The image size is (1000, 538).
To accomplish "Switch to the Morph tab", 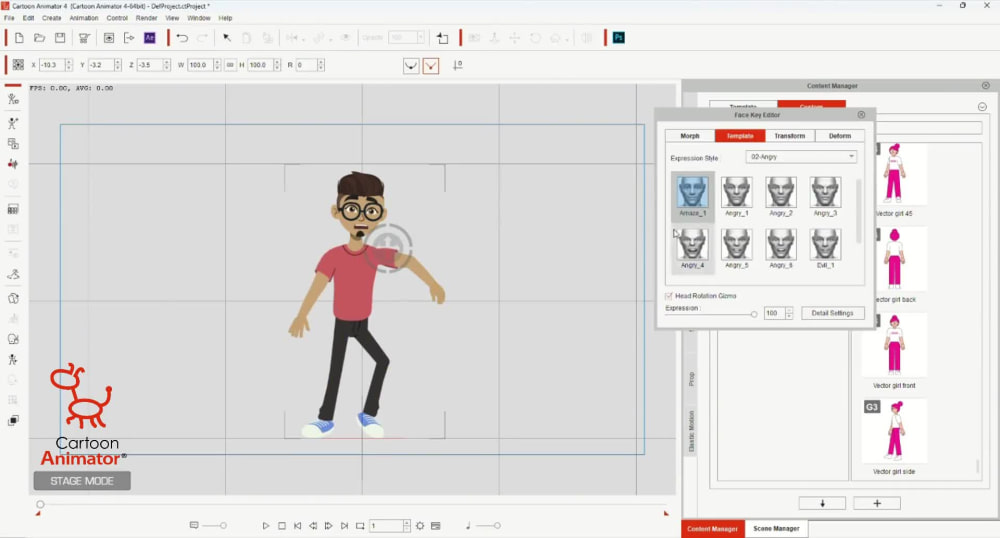I will click(689, 136).
